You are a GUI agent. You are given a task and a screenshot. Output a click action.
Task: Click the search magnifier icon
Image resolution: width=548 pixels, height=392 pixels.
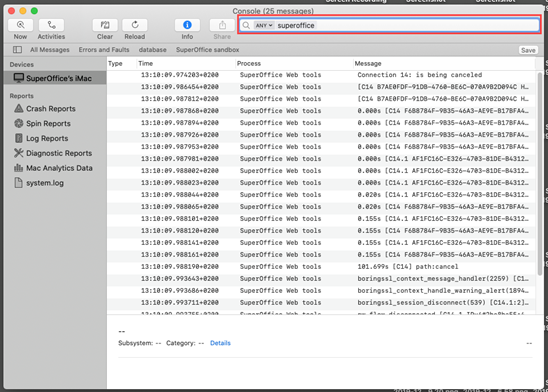(x=246, y=25)
